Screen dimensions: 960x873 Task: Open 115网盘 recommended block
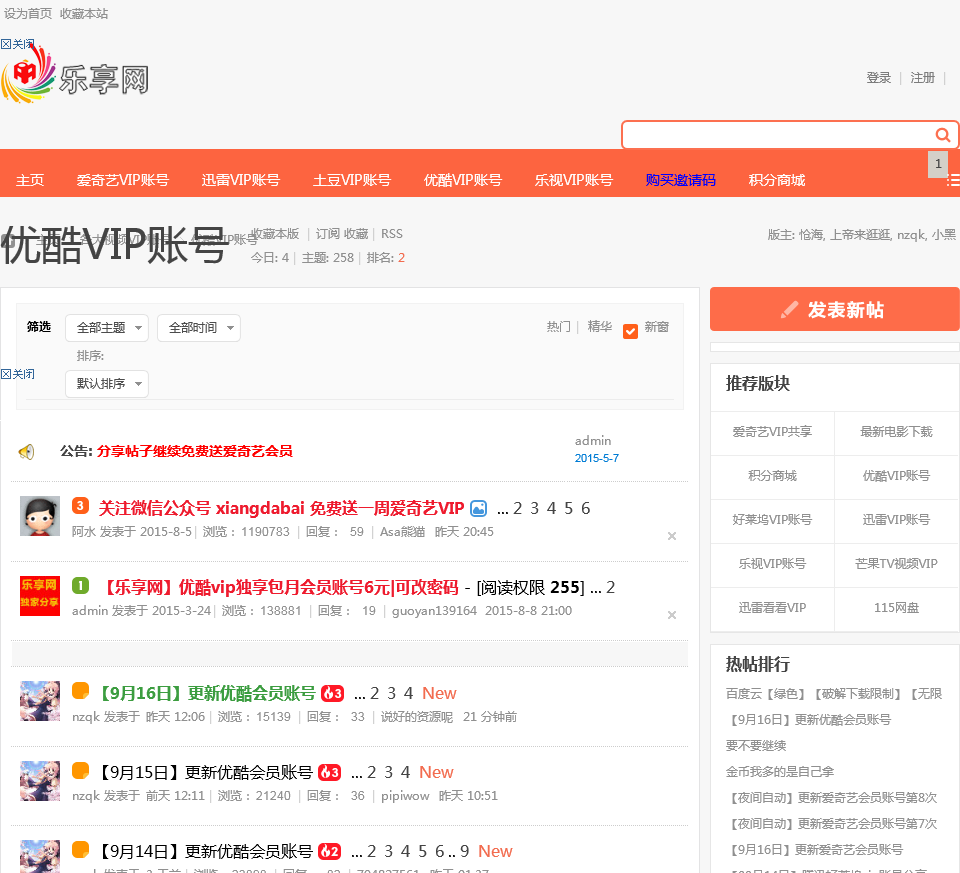coord(896,608)
